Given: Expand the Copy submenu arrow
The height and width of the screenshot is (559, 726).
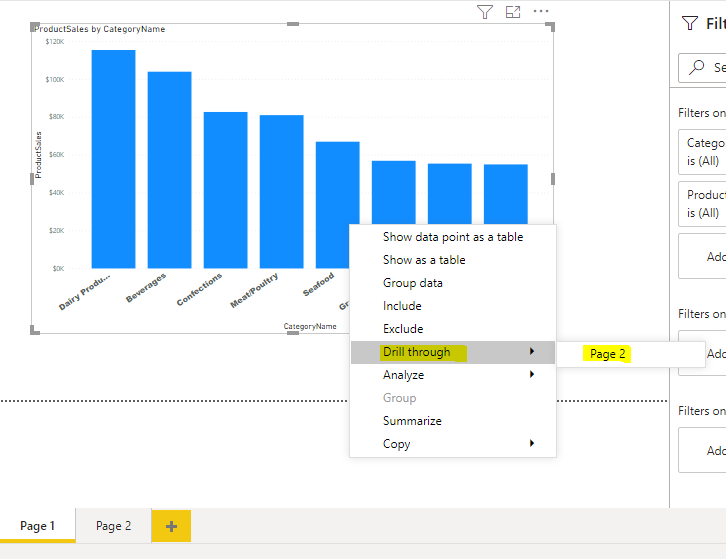Looking at the screenshot, I should pyautogui.click(x=532, y=443).
